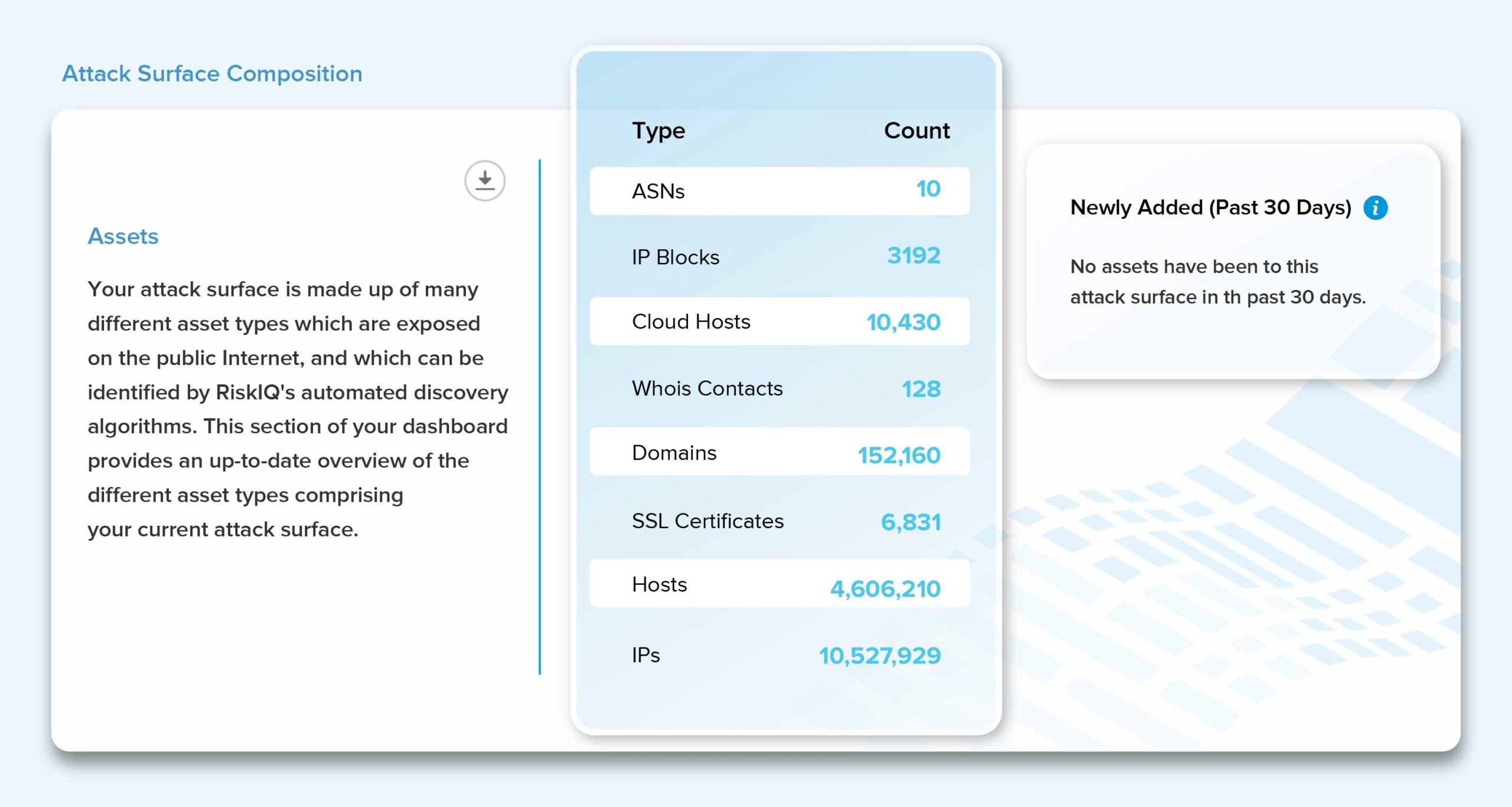Click the Newly Added (Past 30 Days) title
Viewport: 1512px width, 807px height.
tap(1211, 208)
